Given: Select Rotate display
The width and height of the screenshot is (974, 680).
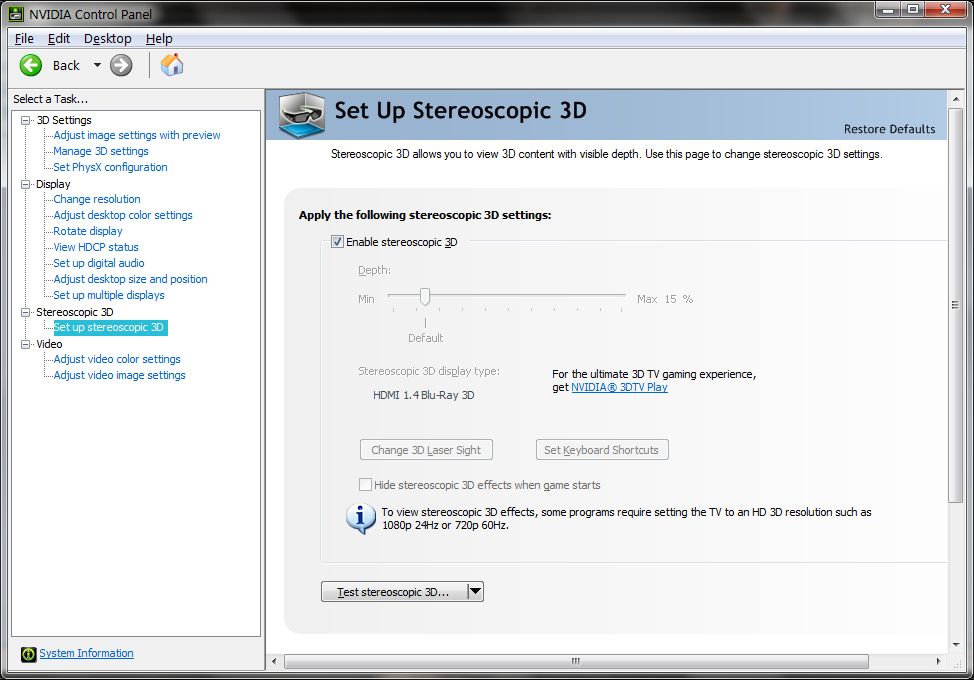Looking at the screenshot, I should pyautogui.click(x=88, y=232).
